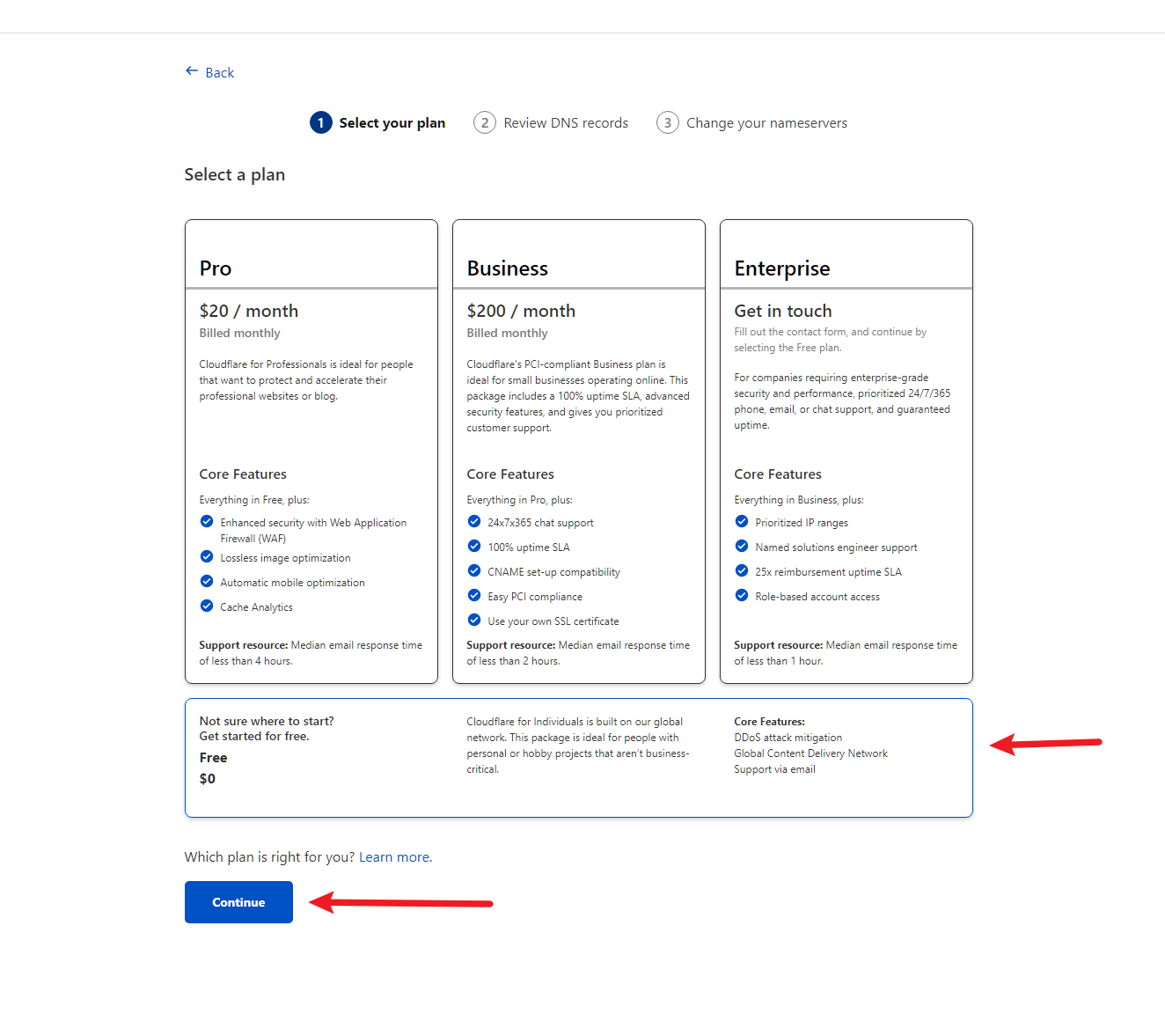Open the Learn more link
This screenshot has height=1036, width=1165.
394,857
